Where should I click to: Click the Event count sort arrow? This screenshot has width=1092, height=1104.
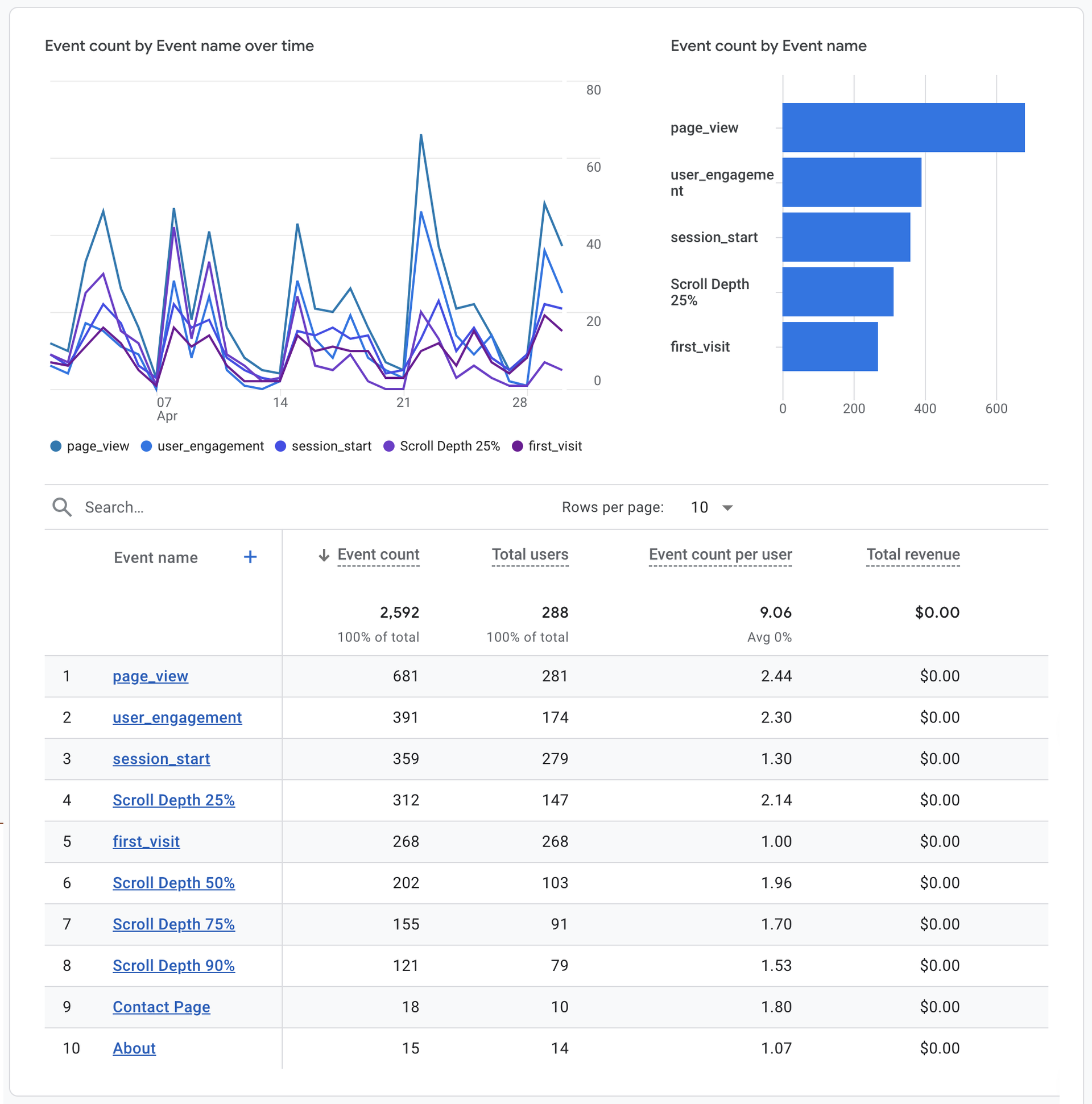pos(324,555)
